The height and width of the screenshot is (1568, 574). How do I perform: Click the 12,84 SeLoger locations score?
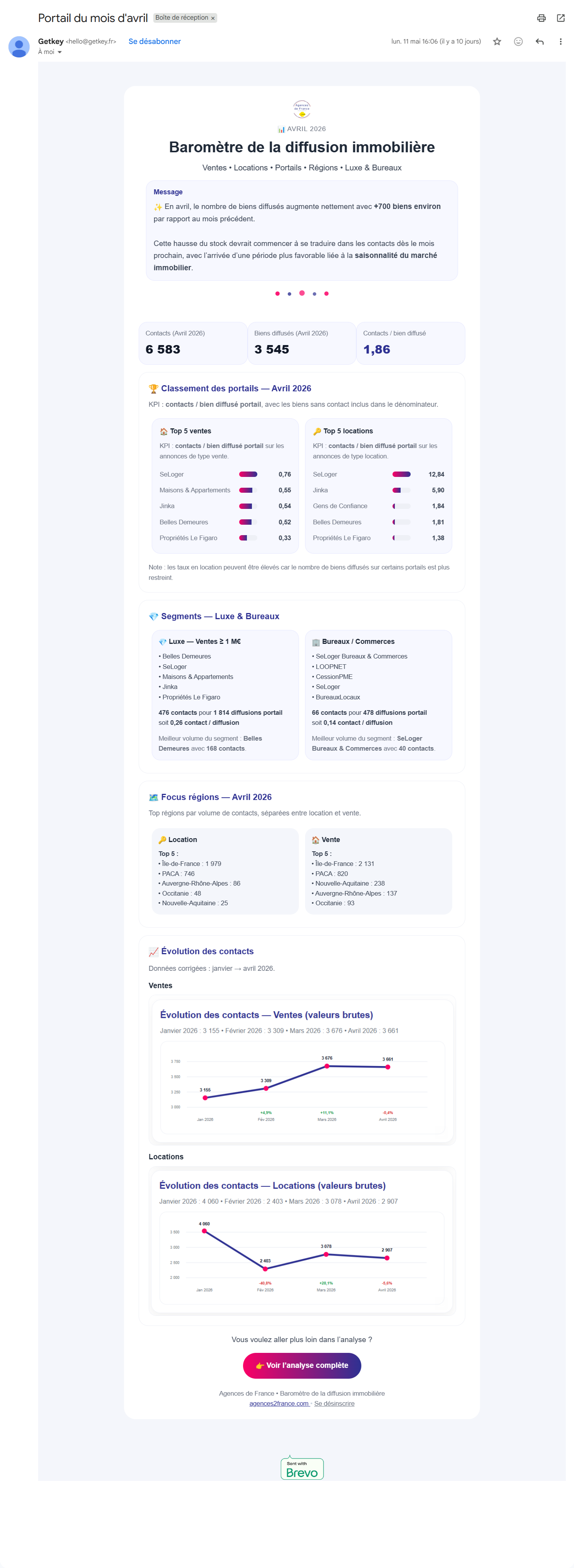tap(436, 474)
